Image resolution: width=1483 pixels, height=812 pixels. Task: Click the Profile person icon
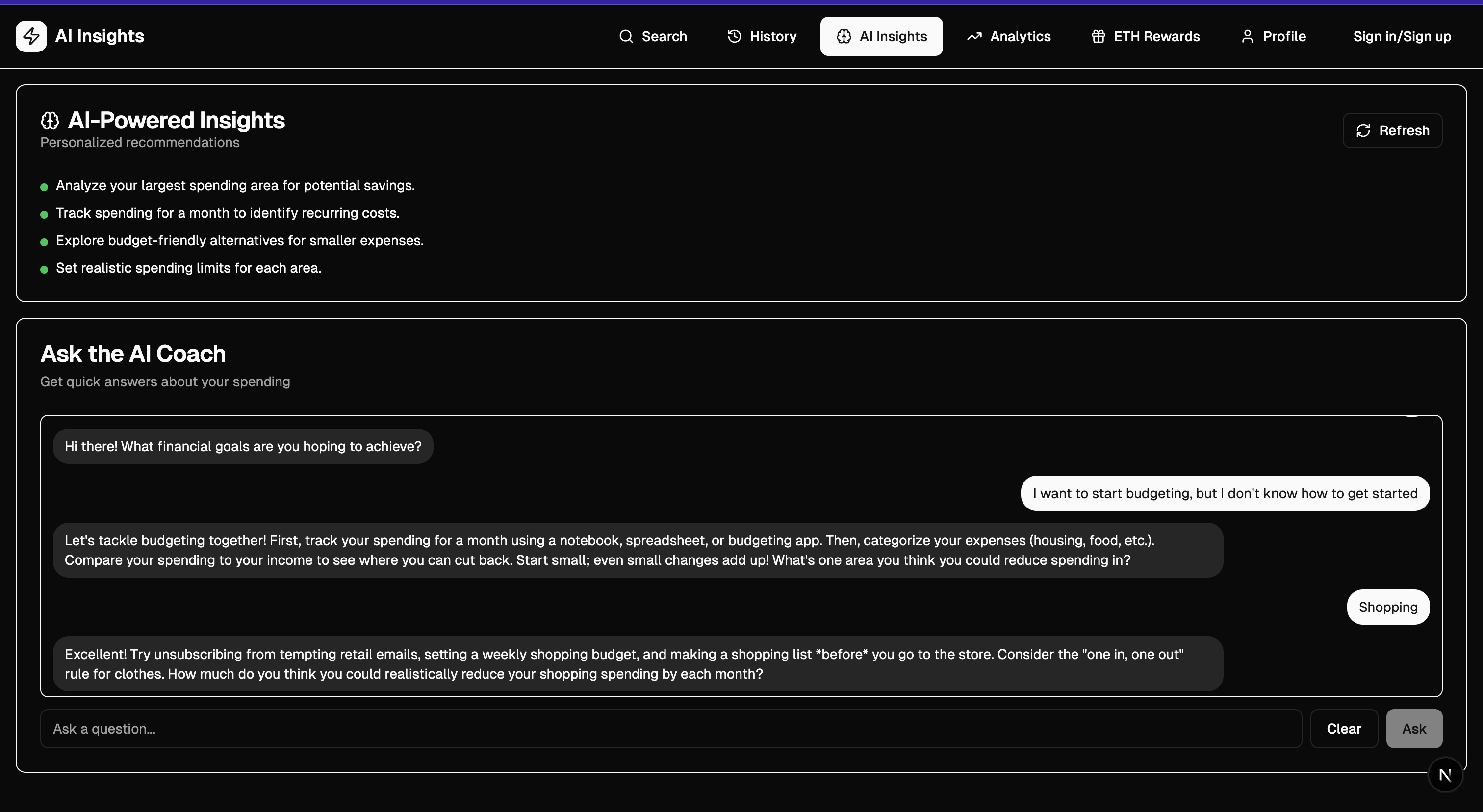point(1247,36)
